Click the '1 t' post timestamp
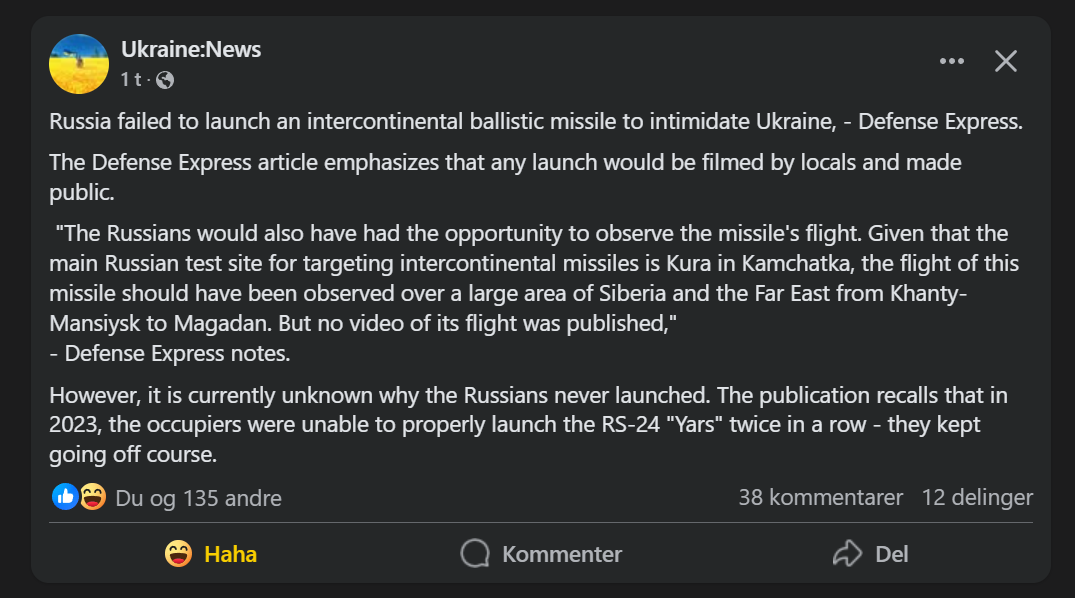 point(131,80)
